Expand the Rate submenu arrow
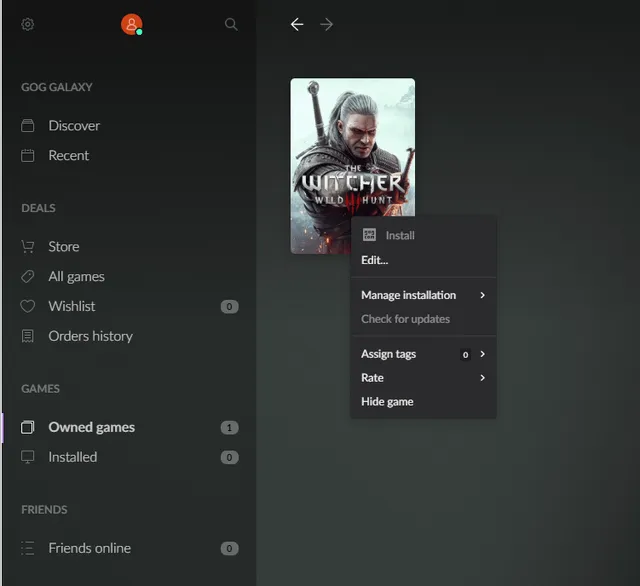This screenshot has width=640, height=586. click(482, 378)
